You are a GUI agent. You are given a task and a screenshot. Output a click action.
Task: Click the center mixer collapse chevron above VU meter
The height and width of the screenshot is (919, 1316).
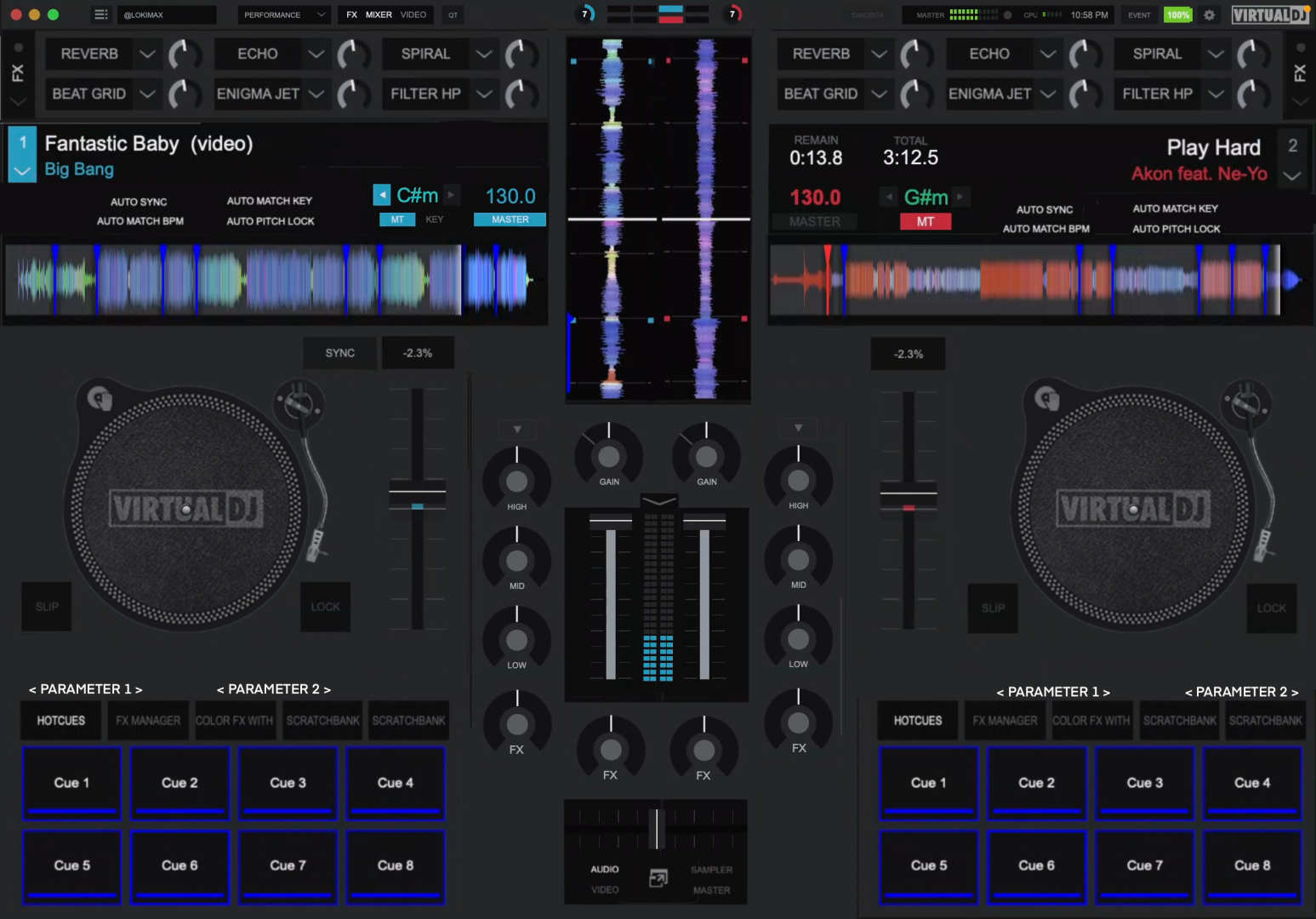[x=659, y=500]
